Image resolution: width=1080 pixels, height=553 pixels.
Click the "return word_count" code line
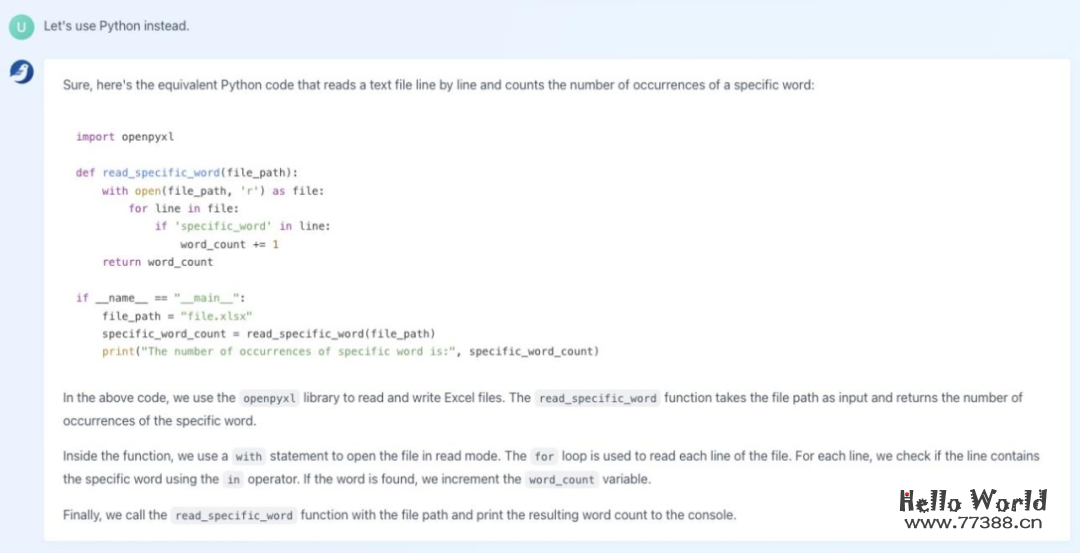157,263
